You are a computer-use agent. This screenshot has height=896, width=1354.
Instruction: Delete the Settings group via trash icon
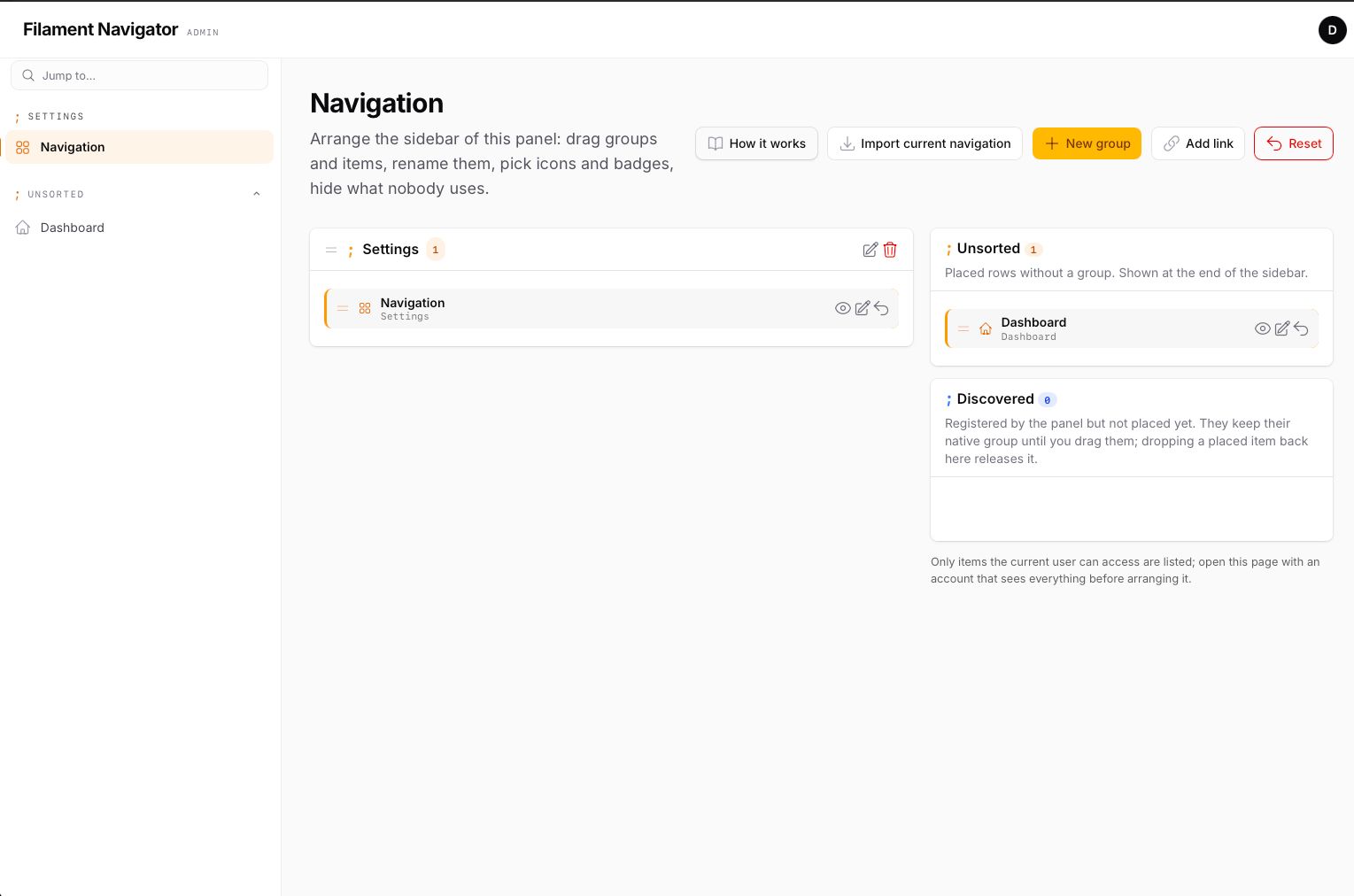(890, 250)
